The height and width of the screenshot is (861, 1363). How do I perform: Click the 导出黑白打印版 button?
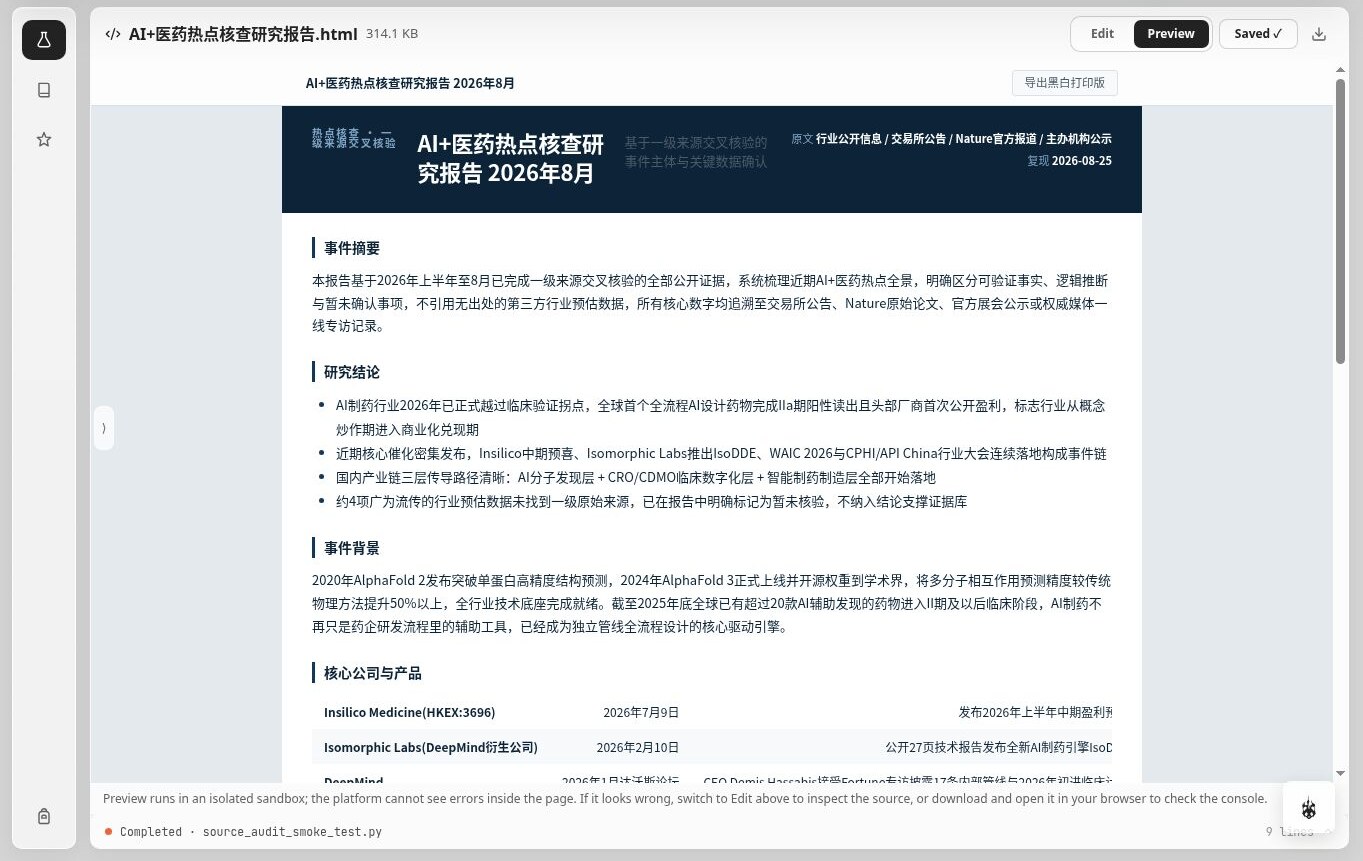pos(1064,83)
